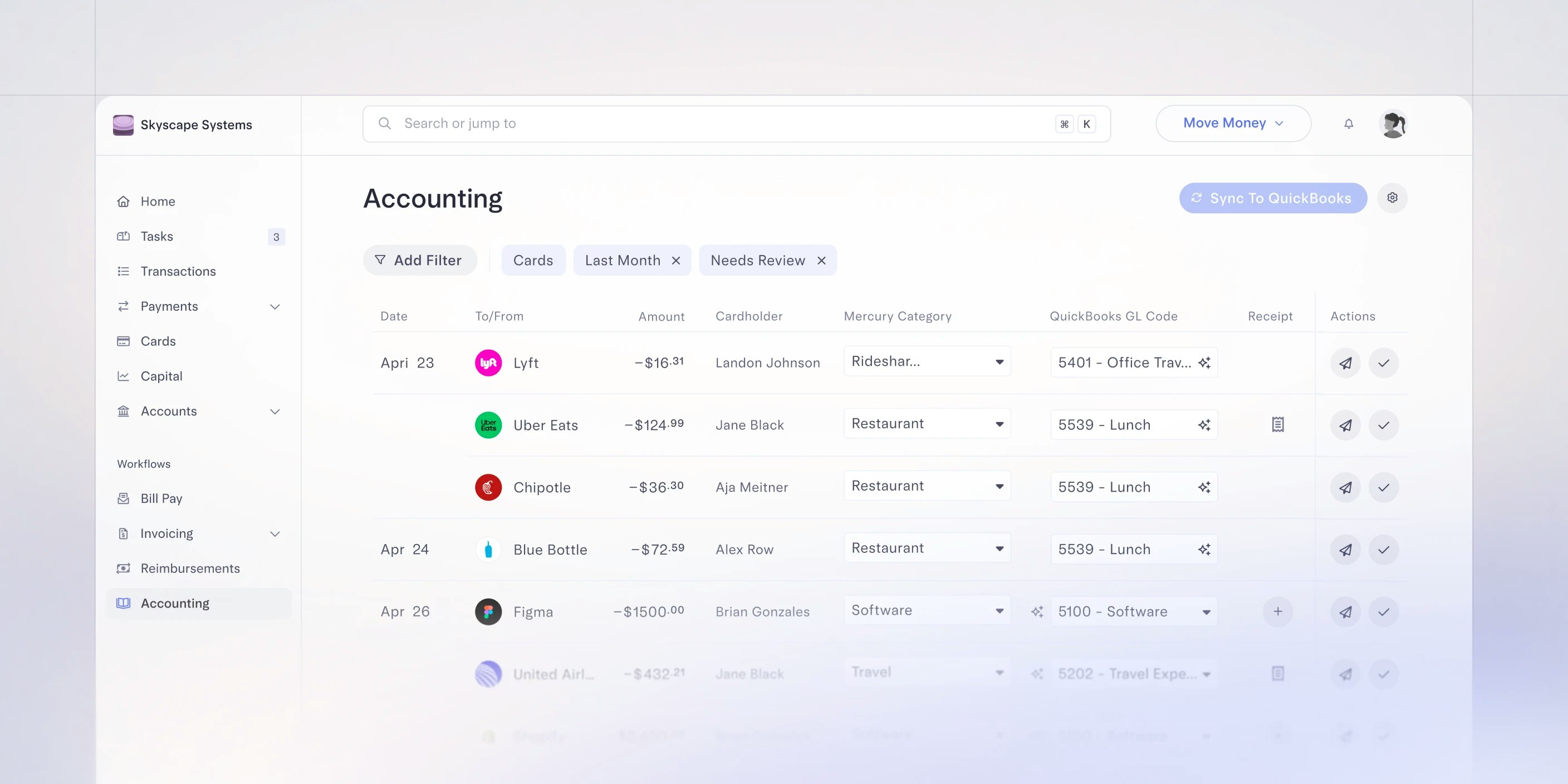1568x784 pixels.
Task: Approve the Blue Bottle transaction checkmark
Action: pos(1384,550)
